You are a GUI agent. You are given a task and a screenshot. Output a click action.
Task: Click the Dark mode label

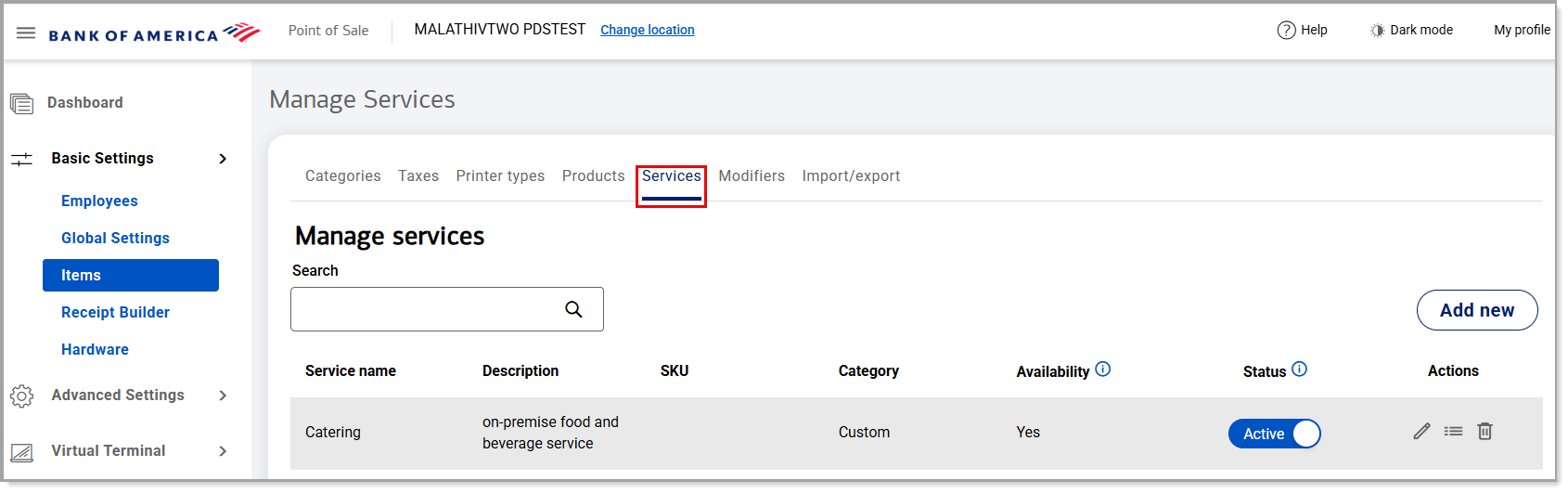coord(1421,30)
